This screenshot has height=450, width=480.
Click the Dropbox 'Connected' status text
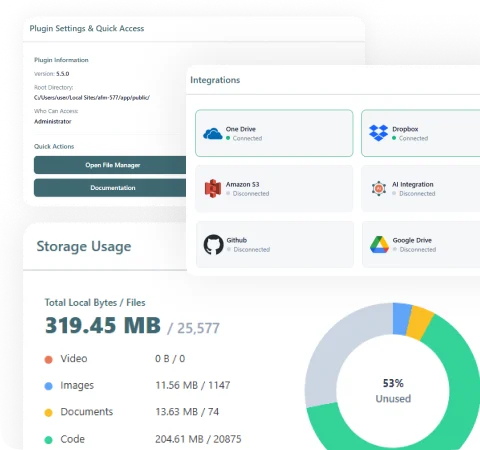click(x=413, y=138)
